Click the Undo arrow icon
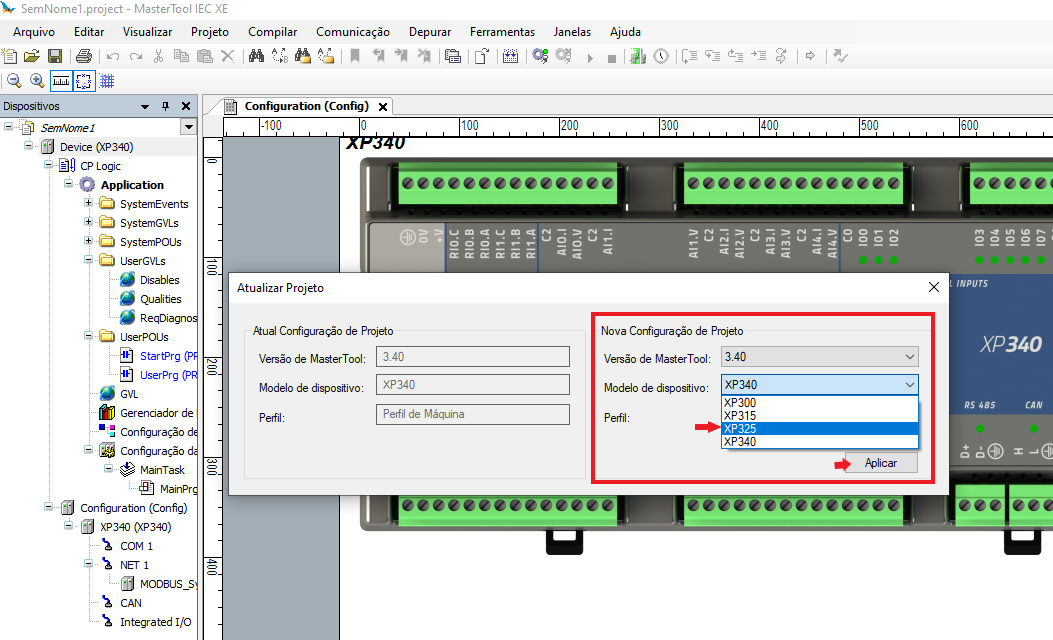The width and height of the screenshot is (1053, 640). click(113, 56)
